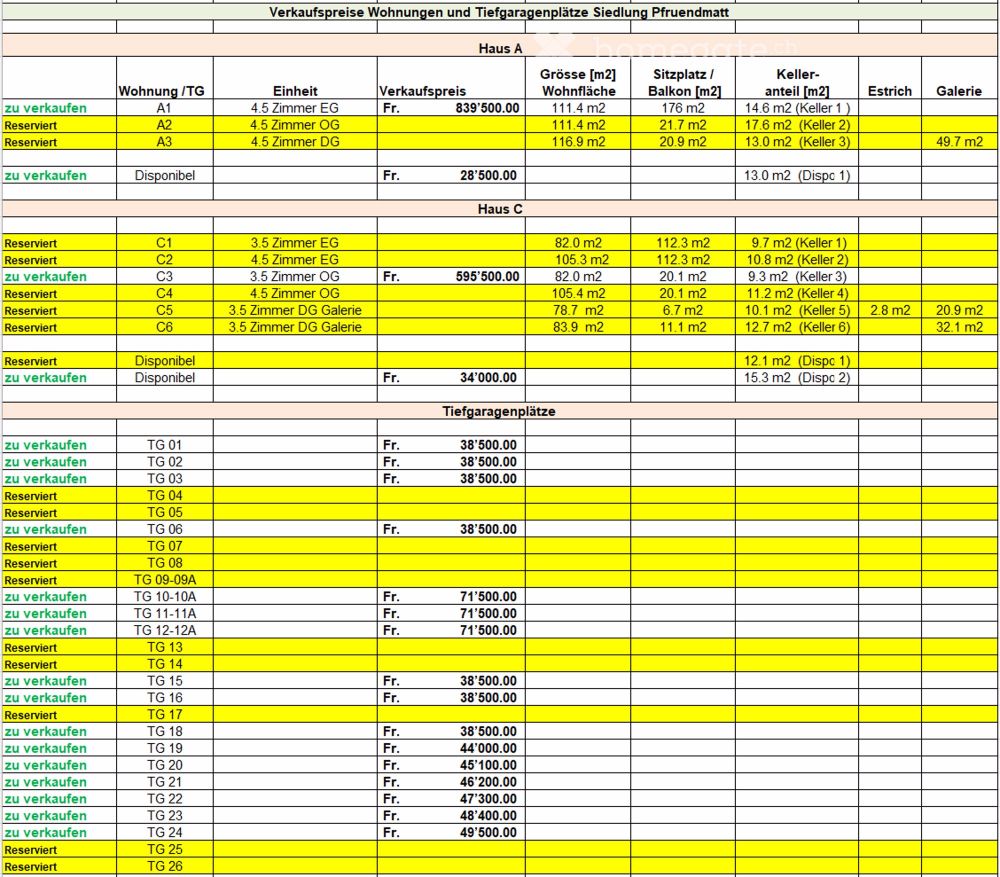This screenshot has height=877, width=1000.
Task: Click the 176 m2 Sitzplatz cell
Action: click(x=682, y=108)
